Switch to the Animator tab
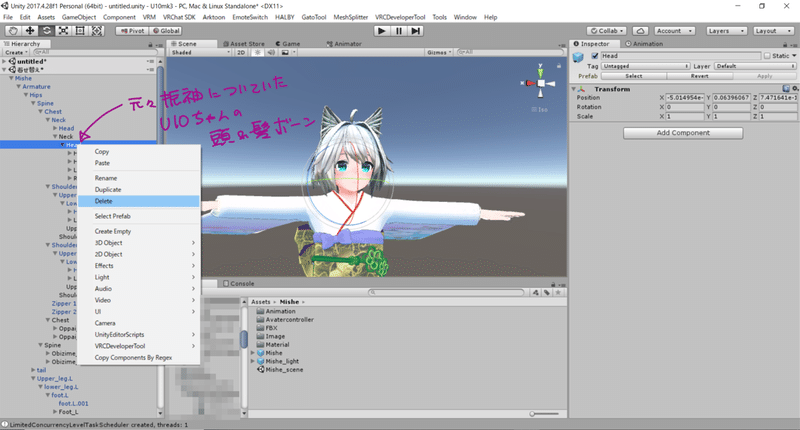Image resolution: width=800 pixels, height=430 pixels. pyautogui.click(x=344, y=44)
